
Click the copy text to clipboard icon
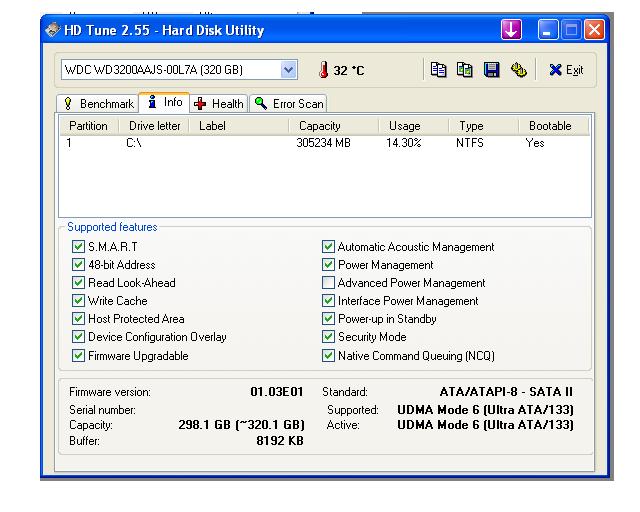[438, 70]
